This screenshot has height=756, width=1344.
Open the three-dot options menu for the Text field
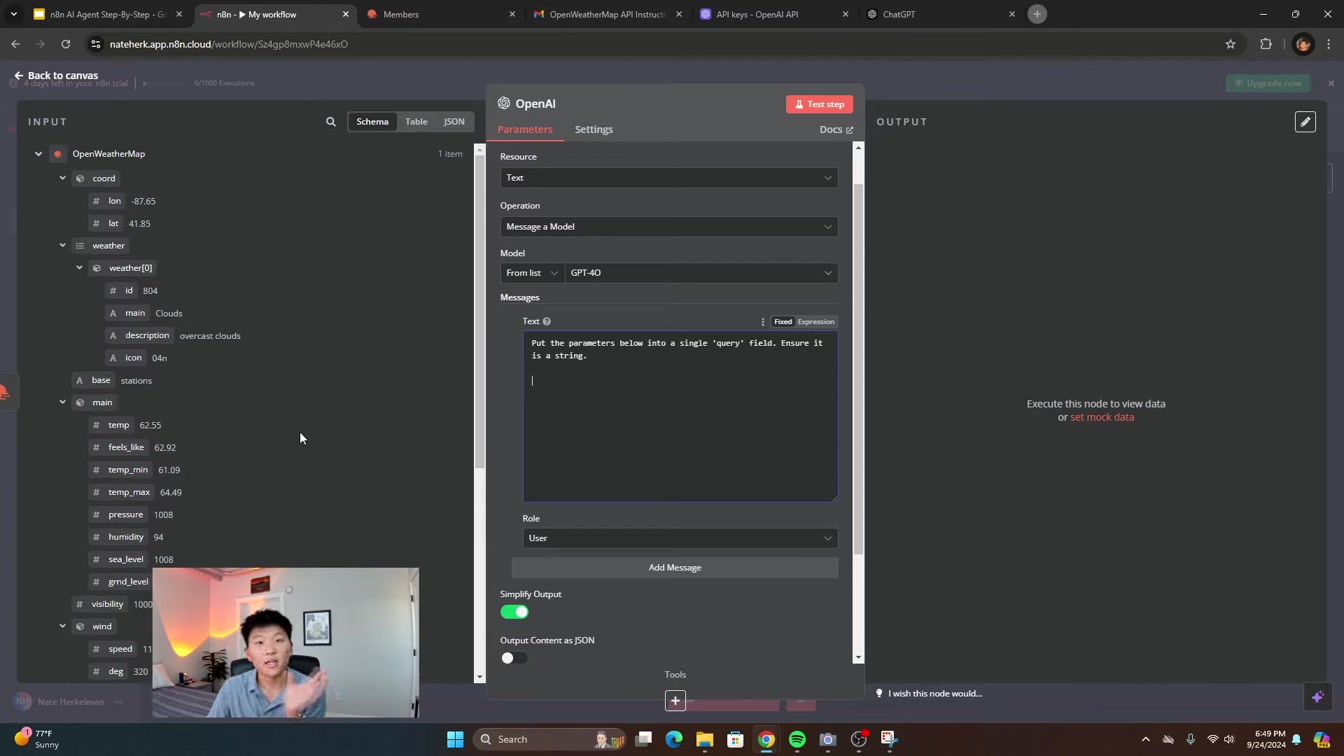[763, 322]
